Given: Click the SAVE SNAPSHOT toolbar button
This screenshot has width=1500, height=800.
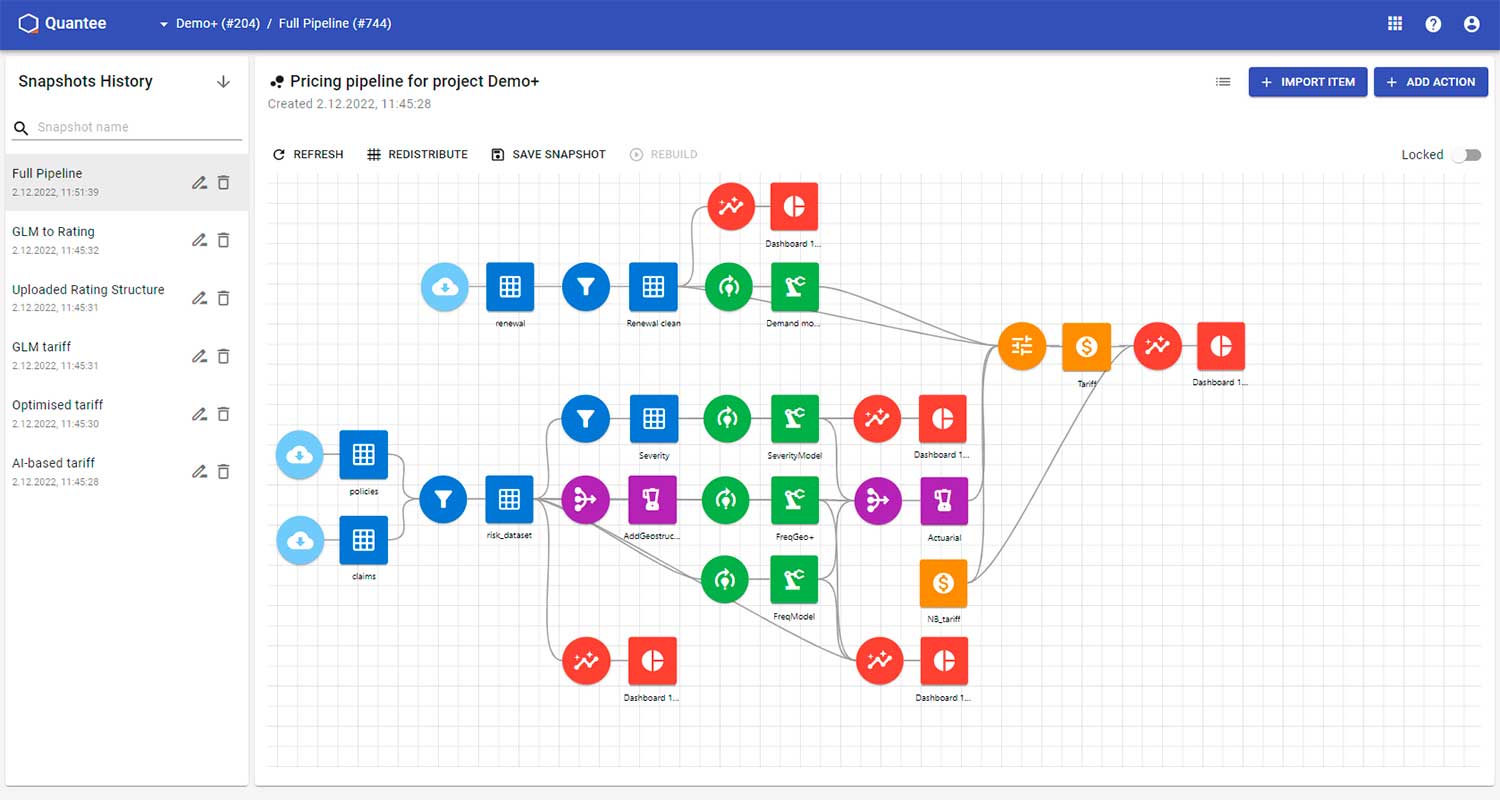Looking at the screenshot, I should pyautogui.click(x=549, y=155).
